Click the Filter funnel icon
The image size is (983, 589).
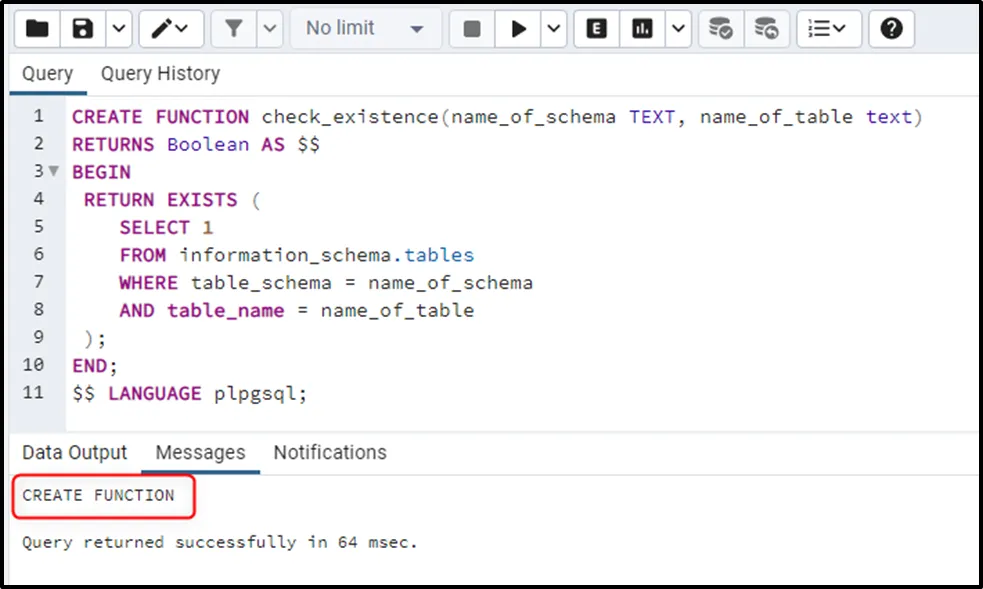[x=234, y=29]
